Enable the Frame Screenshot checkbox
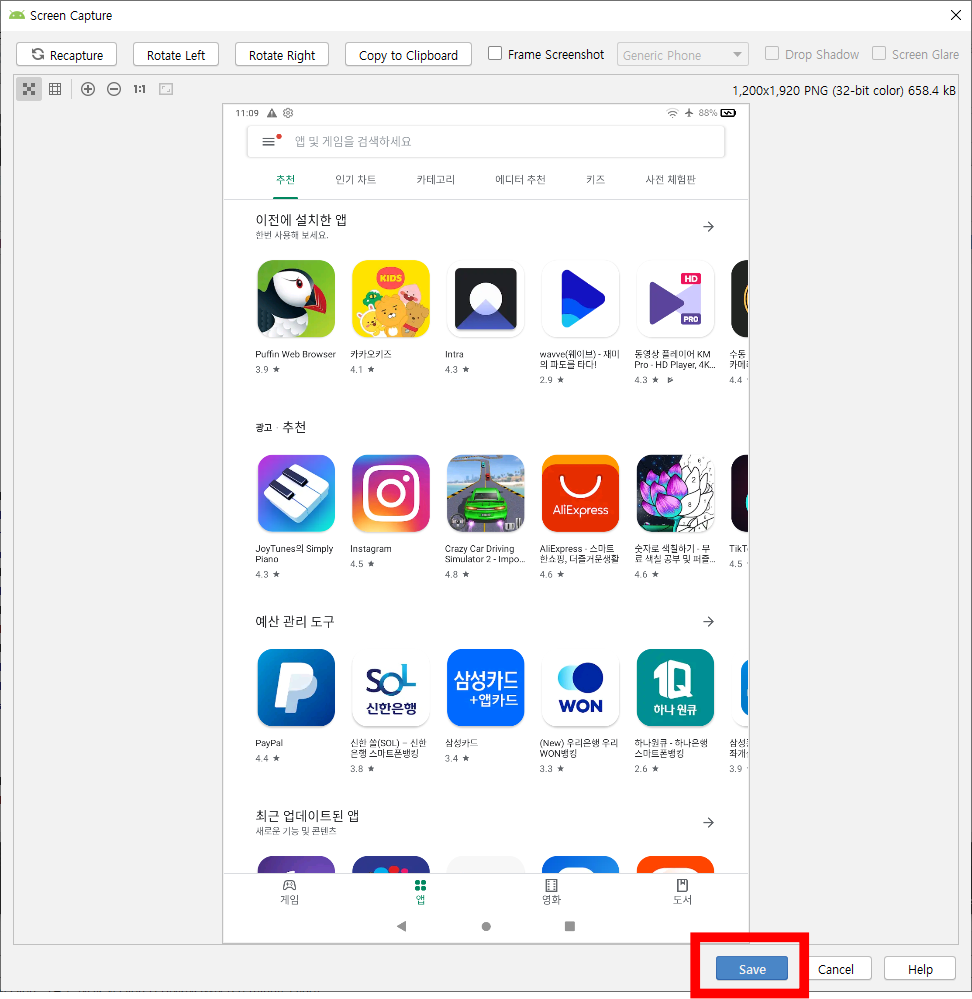Screen dimensions: 972x999 pyautogui.click(x=495, y=54)
